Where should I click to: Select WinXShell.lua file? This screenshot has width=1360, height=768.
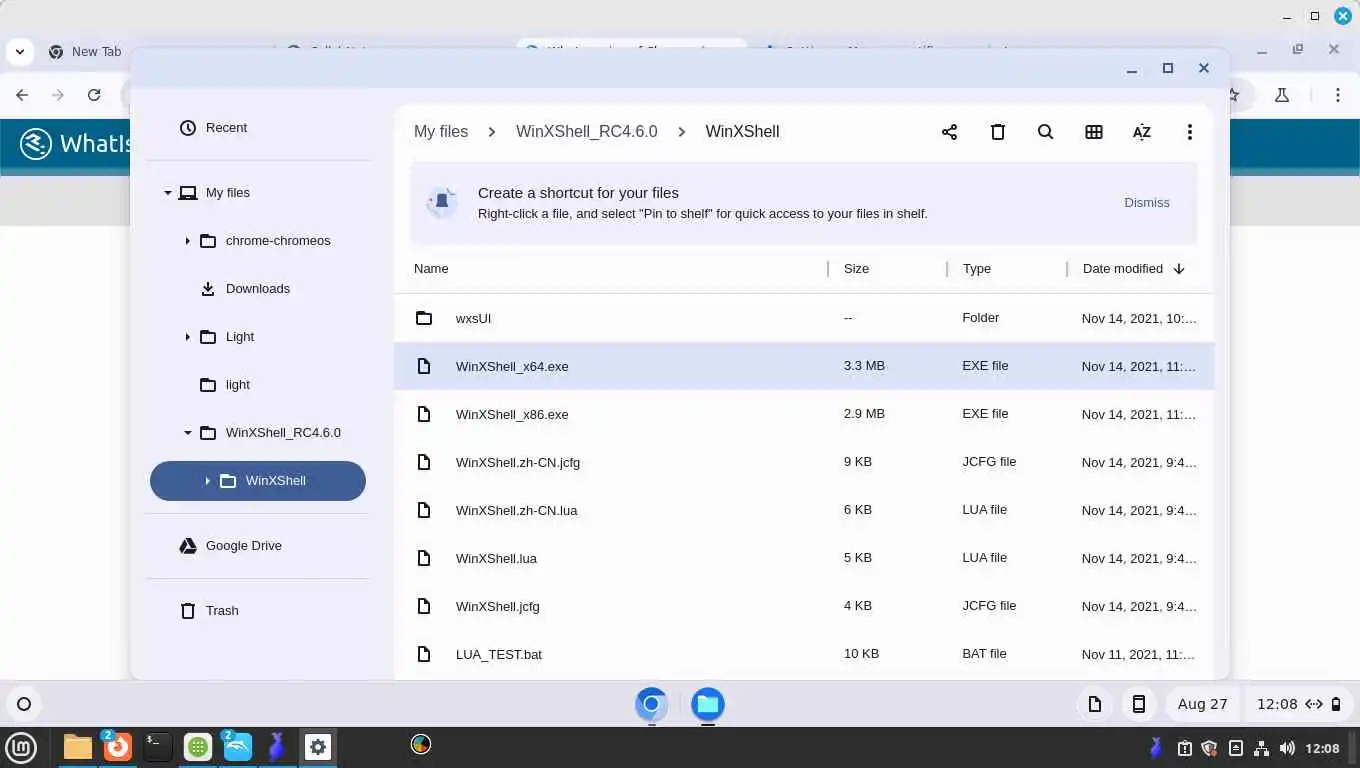pyautogui.click(x=804, y=558)
